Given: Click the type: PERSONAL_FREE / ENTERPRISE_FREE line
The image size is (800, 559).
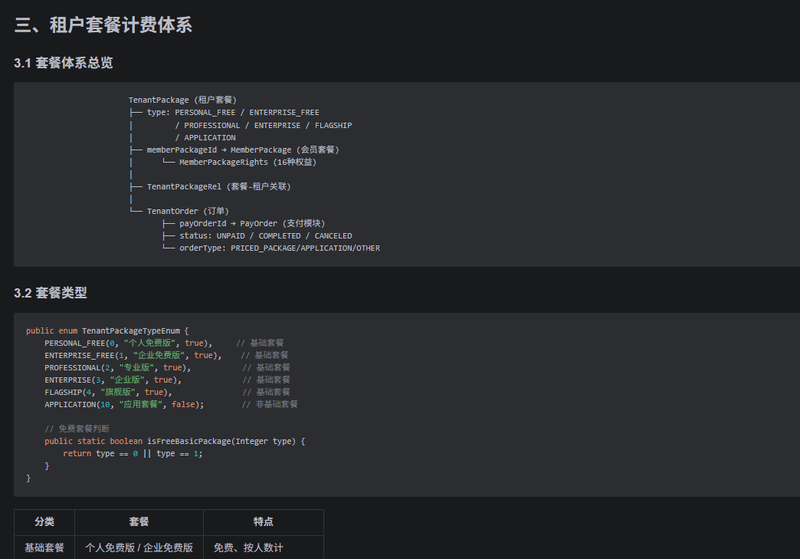Looking at the screenshot, I should click(233, 112).
